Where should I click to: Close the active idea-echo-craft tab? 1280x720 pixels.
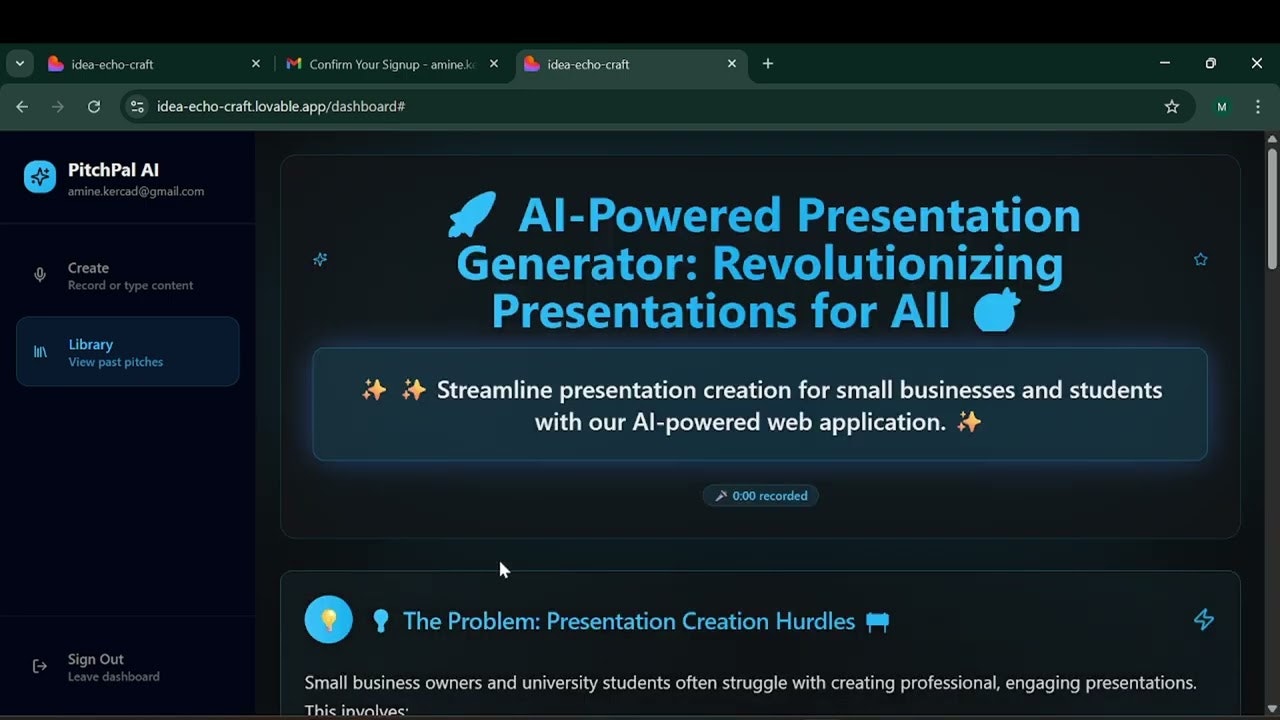(732, 63)
